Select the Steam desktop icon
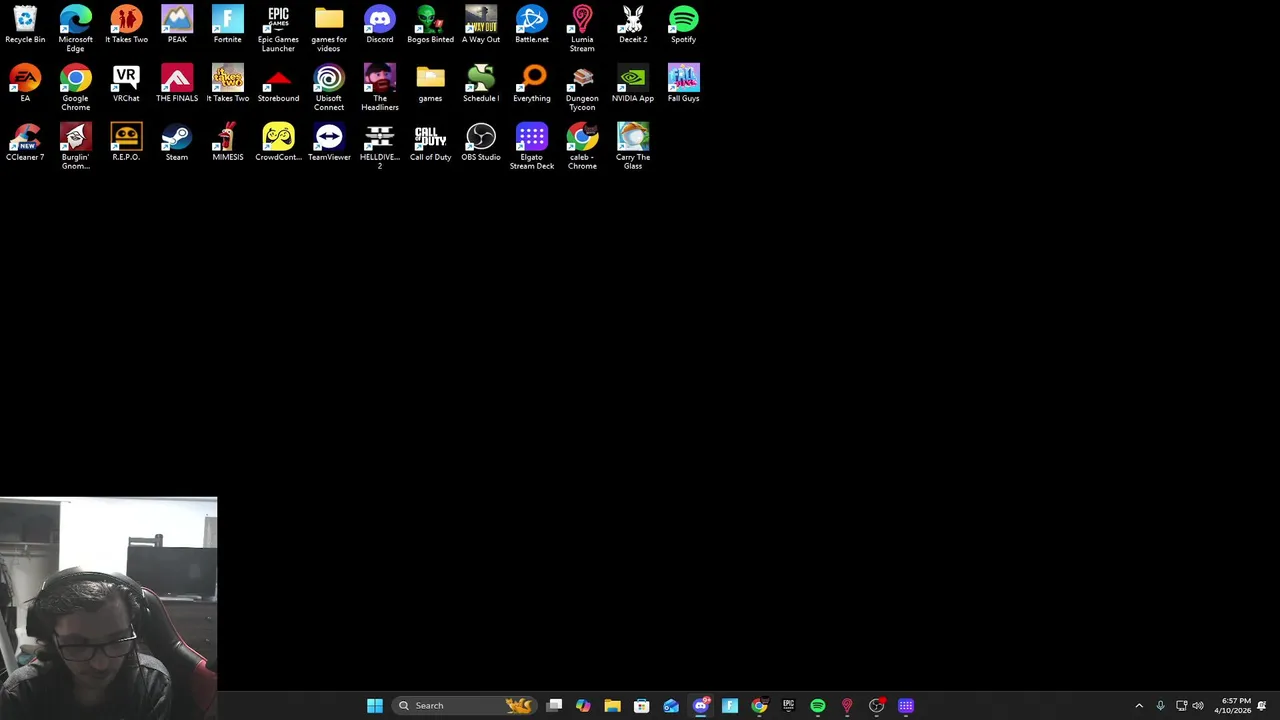The image size is (1280, 720). [x=177, y=143]
